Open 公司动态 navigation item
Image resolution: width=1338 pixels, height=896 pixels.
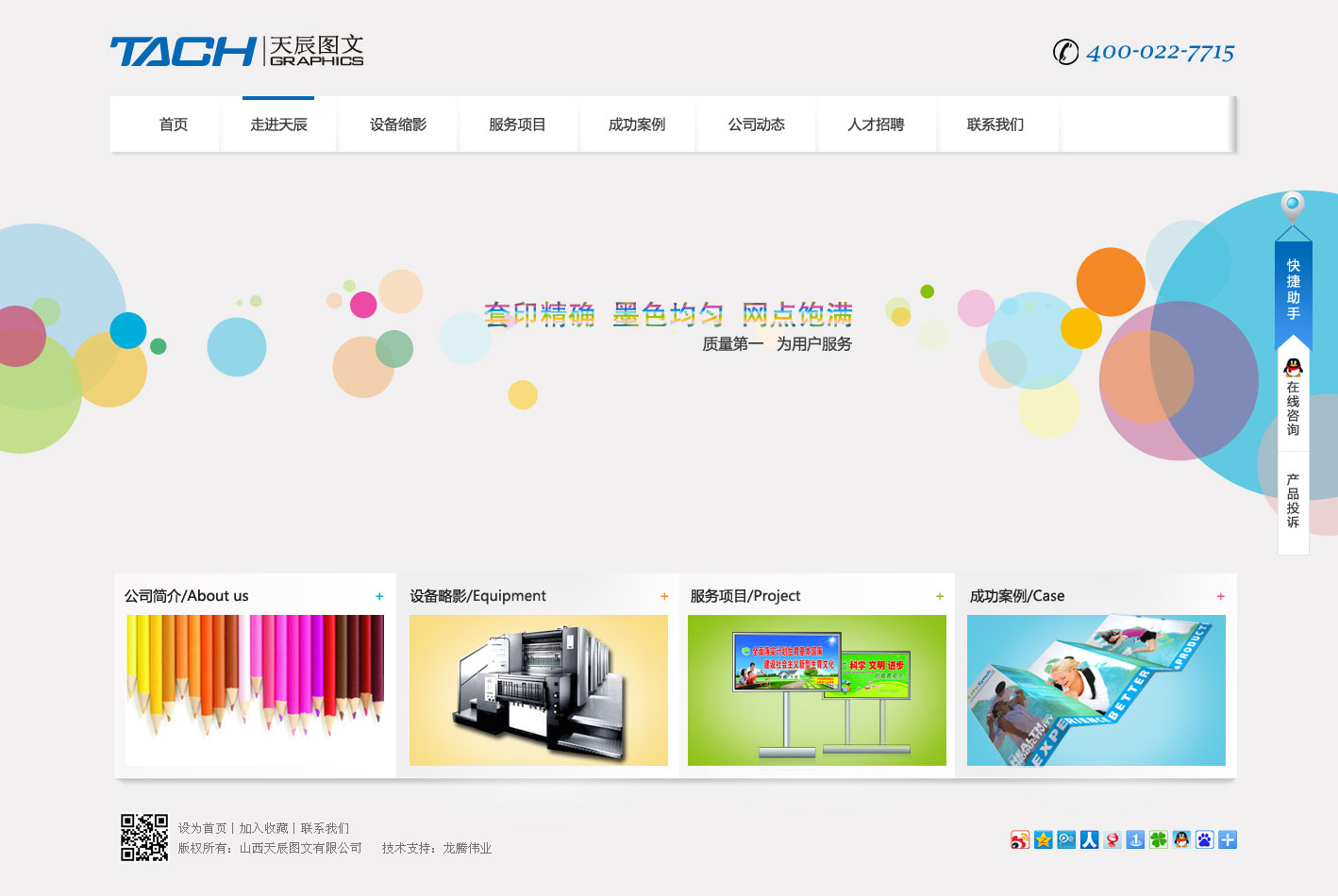(x=756, y=124)
